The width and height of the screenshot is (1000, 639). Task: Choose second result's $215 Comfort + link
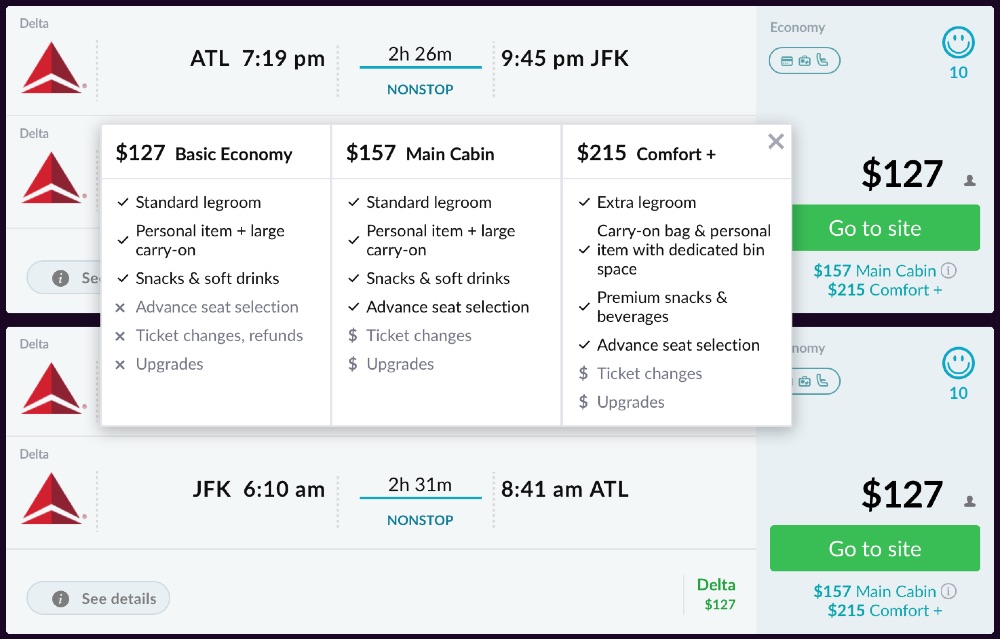point(884,611)
